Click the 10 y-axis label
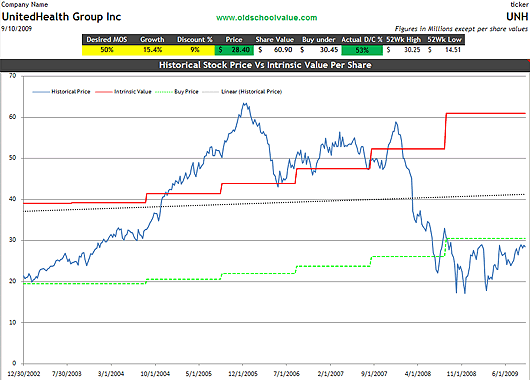This screenshot has width=530, height=380. coord(13,322)
